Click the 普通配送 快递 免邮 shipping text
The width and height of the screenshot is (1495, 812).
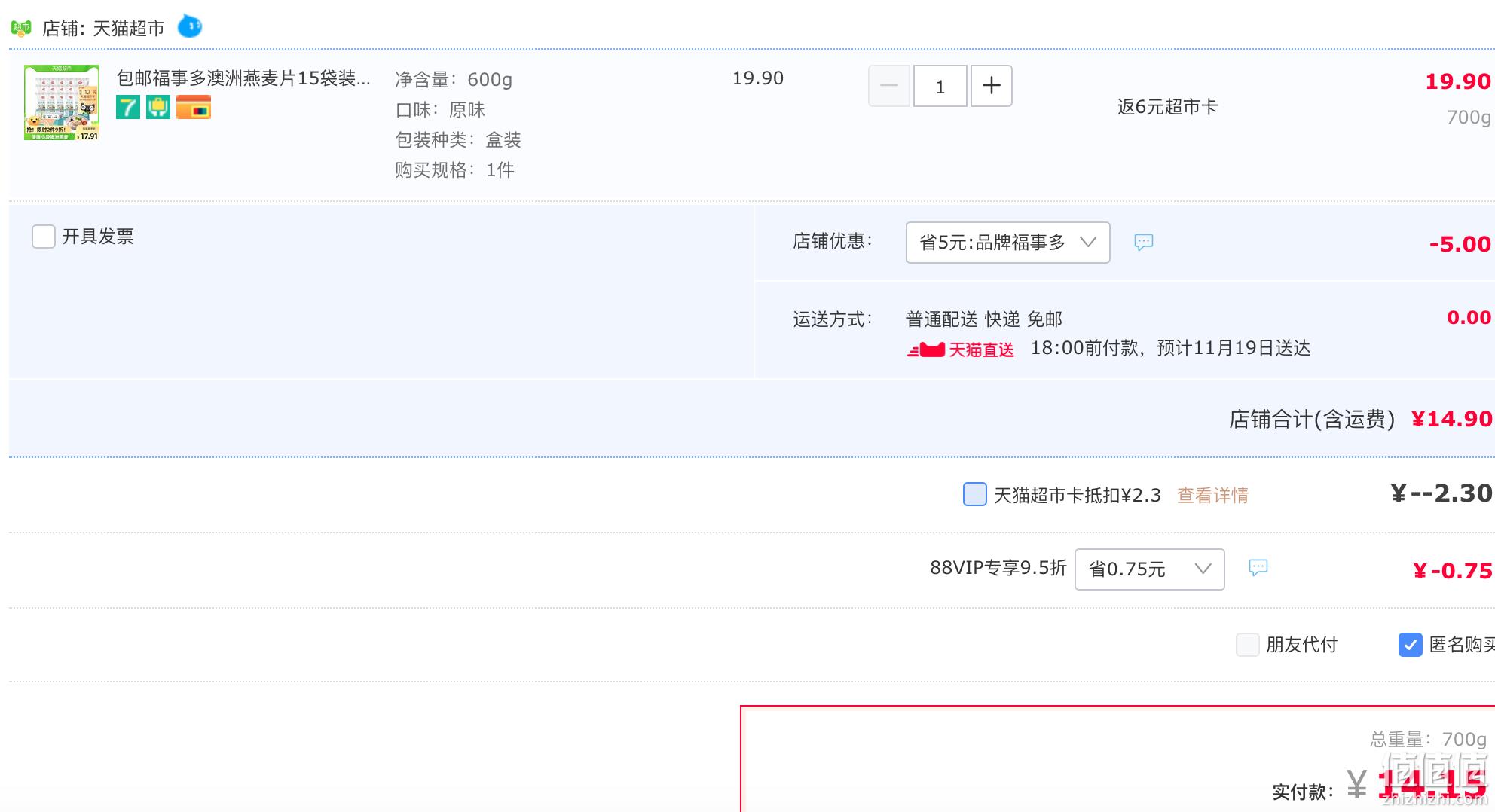click(984, 319)
